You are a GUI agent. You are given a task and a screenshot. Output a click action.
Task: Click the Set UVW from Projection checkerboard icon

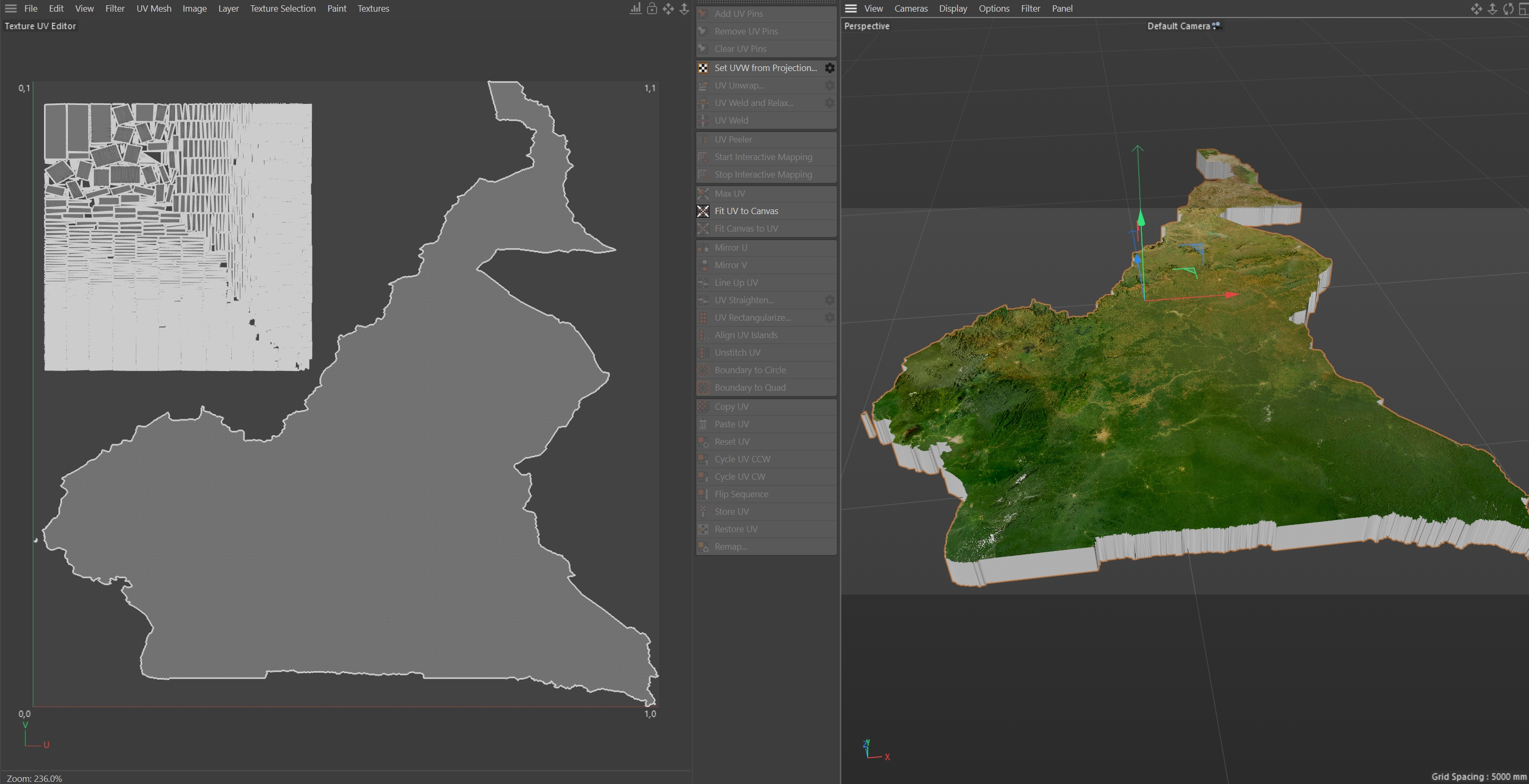(703, 68)
